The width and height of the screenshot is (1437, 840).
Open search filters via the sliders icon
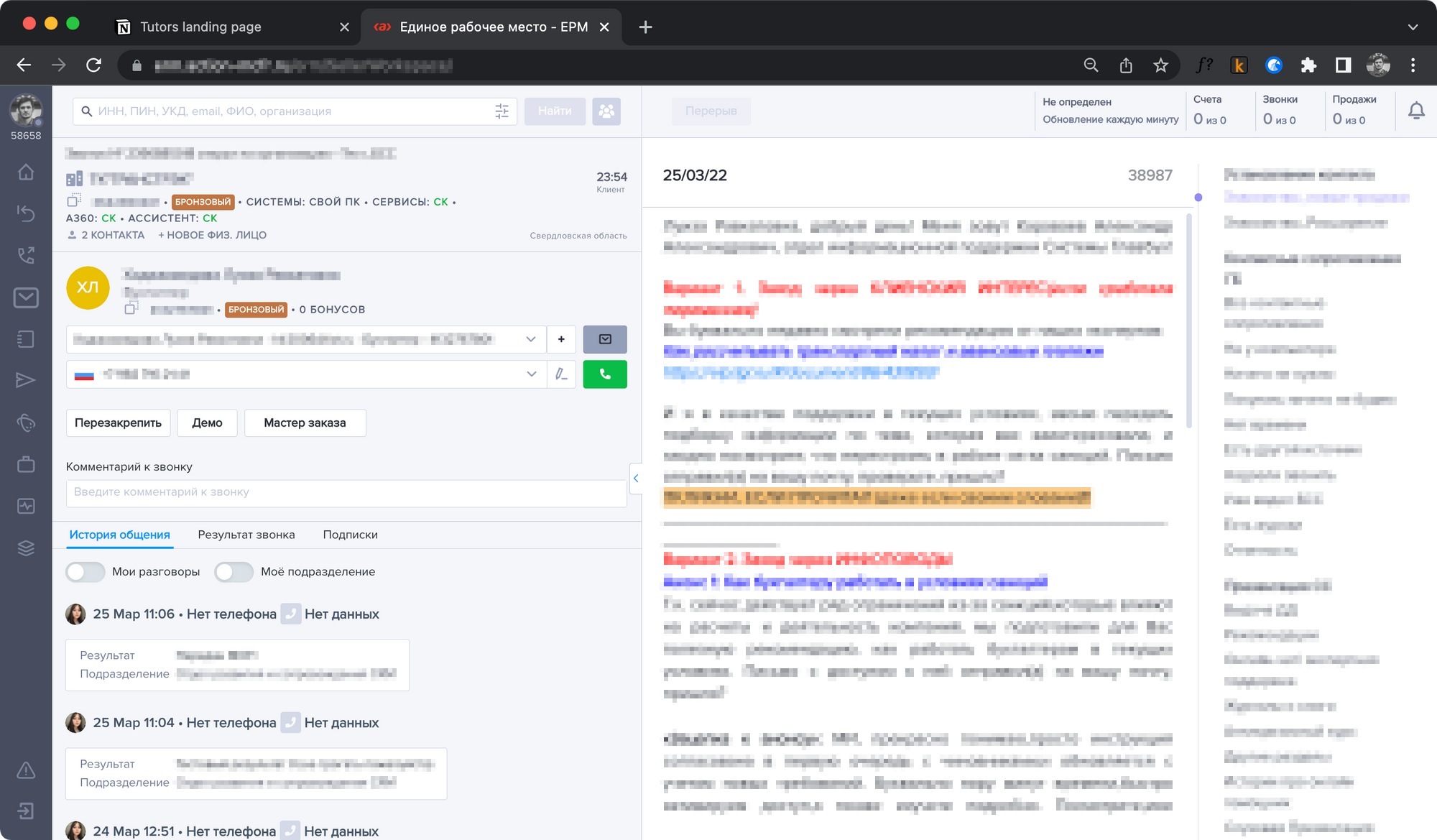pos(502,111)
